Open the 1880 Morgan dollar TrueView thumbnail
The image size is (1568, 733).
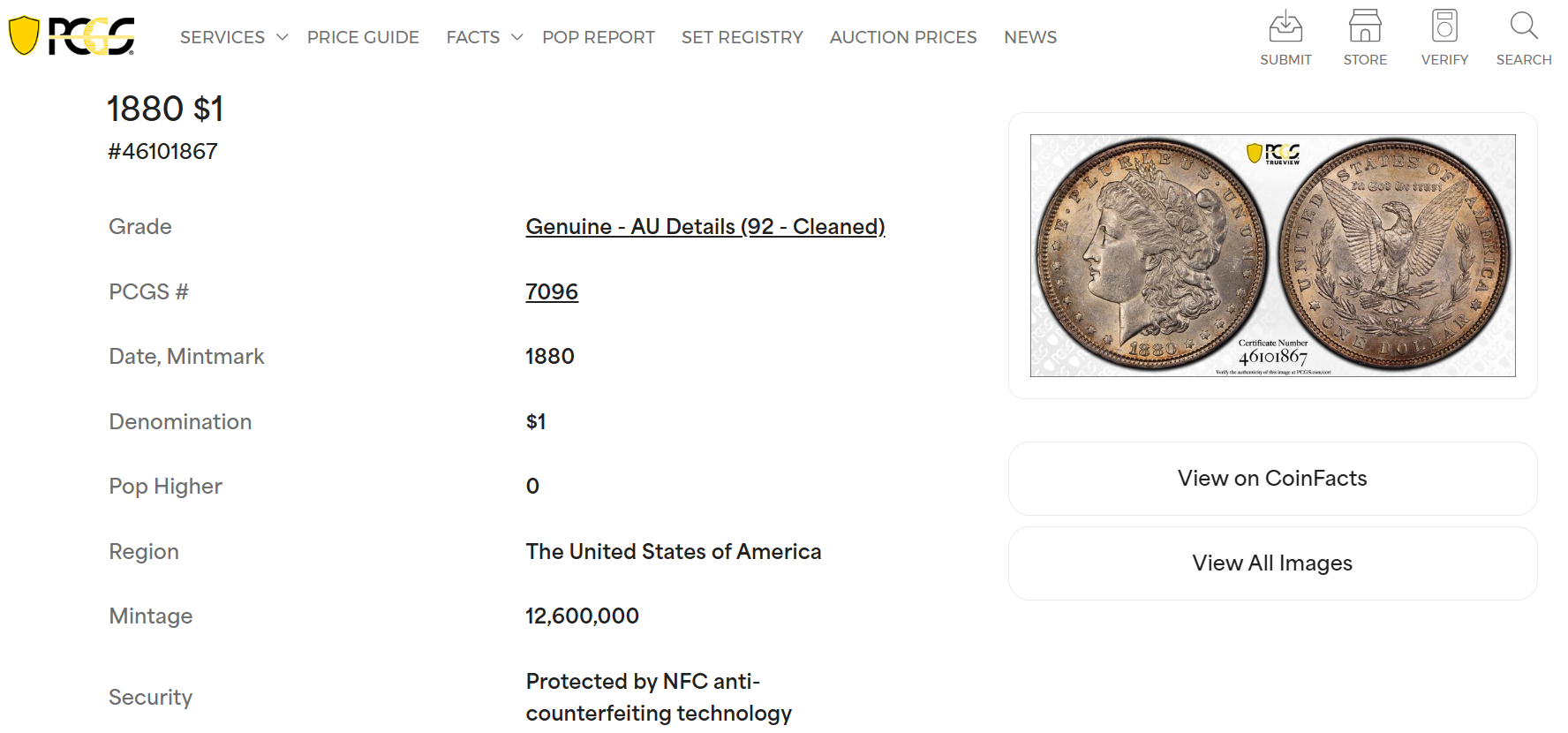(x=1272, y=255)
